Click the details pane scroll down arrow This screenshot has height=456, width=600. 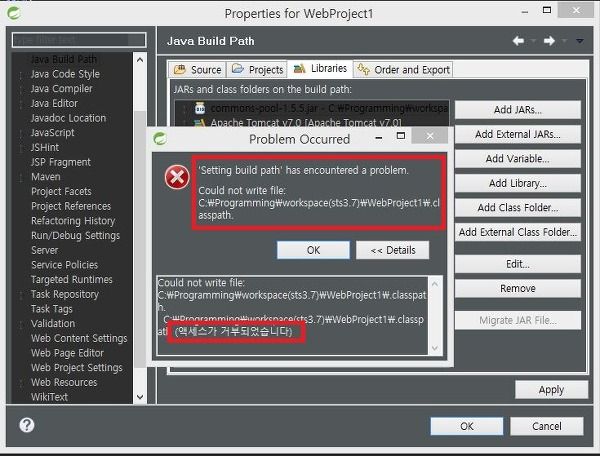pos(435,348)
